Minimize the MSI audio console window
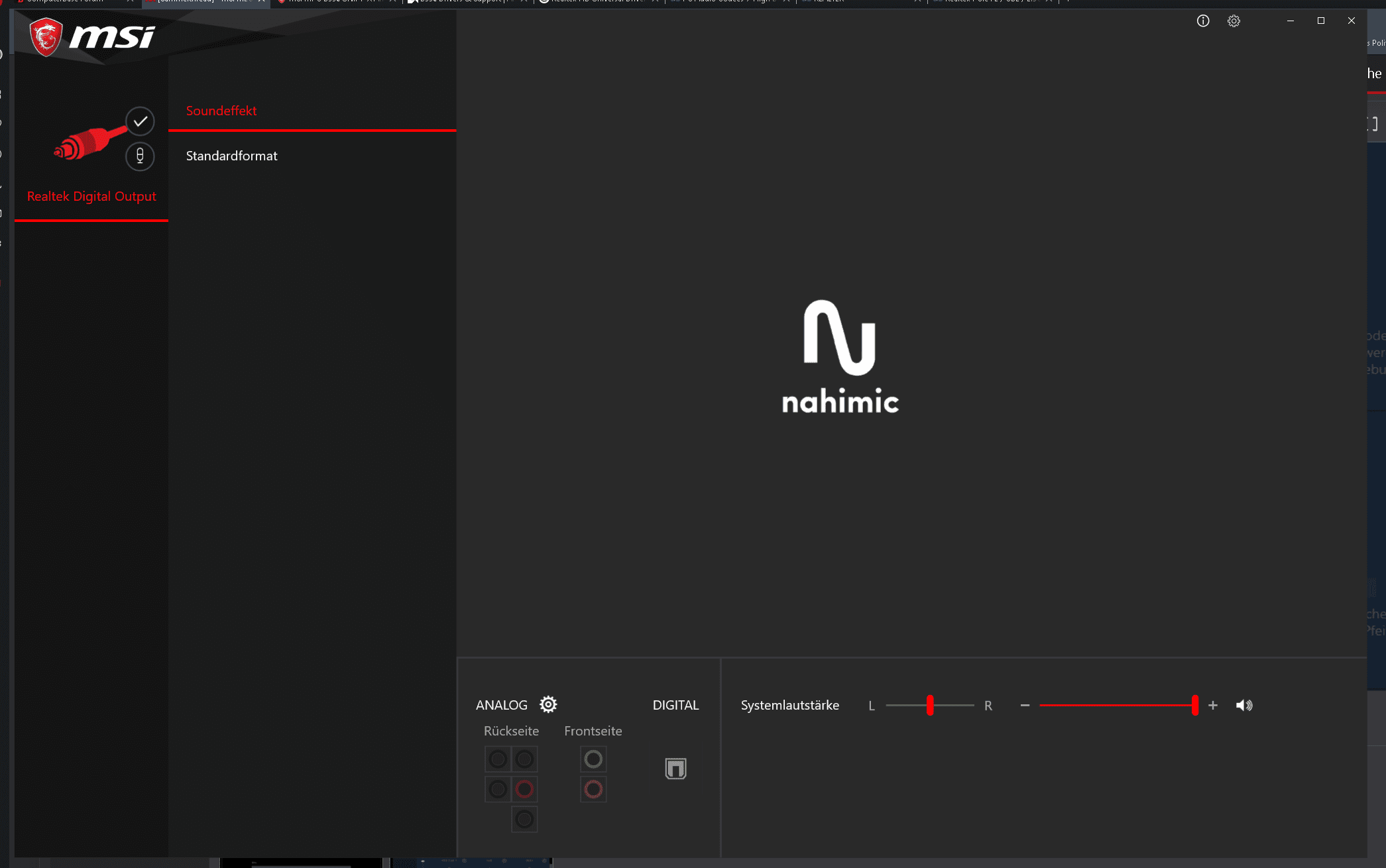Image resolution: width=1386 pixels, height=868 pixels. [1291, 21]
